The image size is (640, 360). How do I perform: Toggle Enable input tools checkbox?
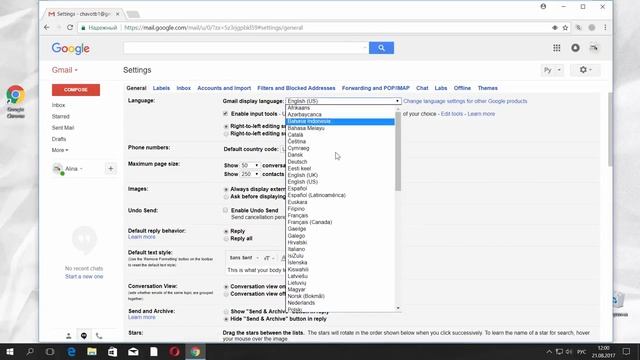[x=225, y=113]
